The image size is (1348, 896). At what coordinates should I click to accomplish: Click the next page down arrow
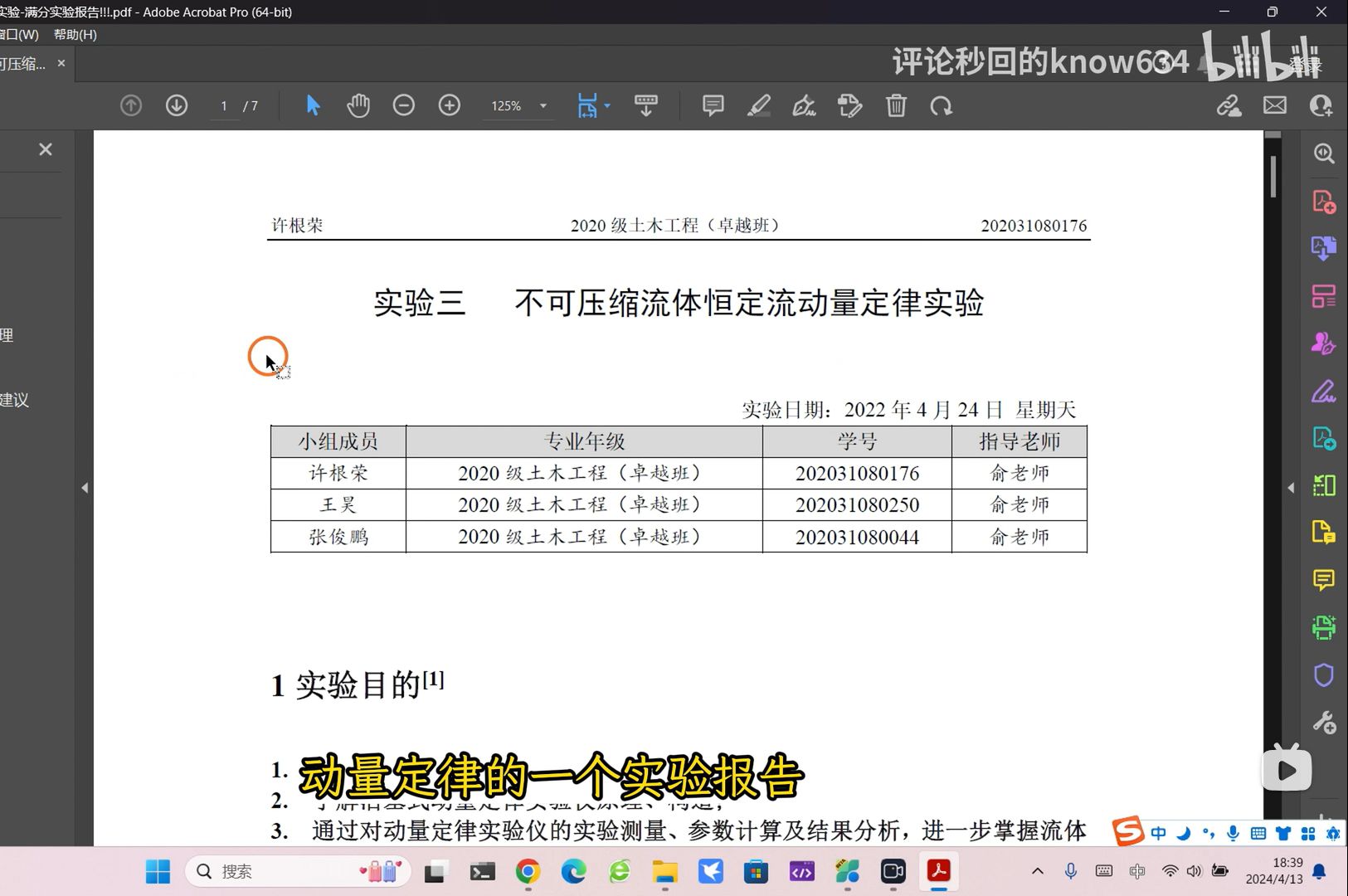[x=176, y=105]
